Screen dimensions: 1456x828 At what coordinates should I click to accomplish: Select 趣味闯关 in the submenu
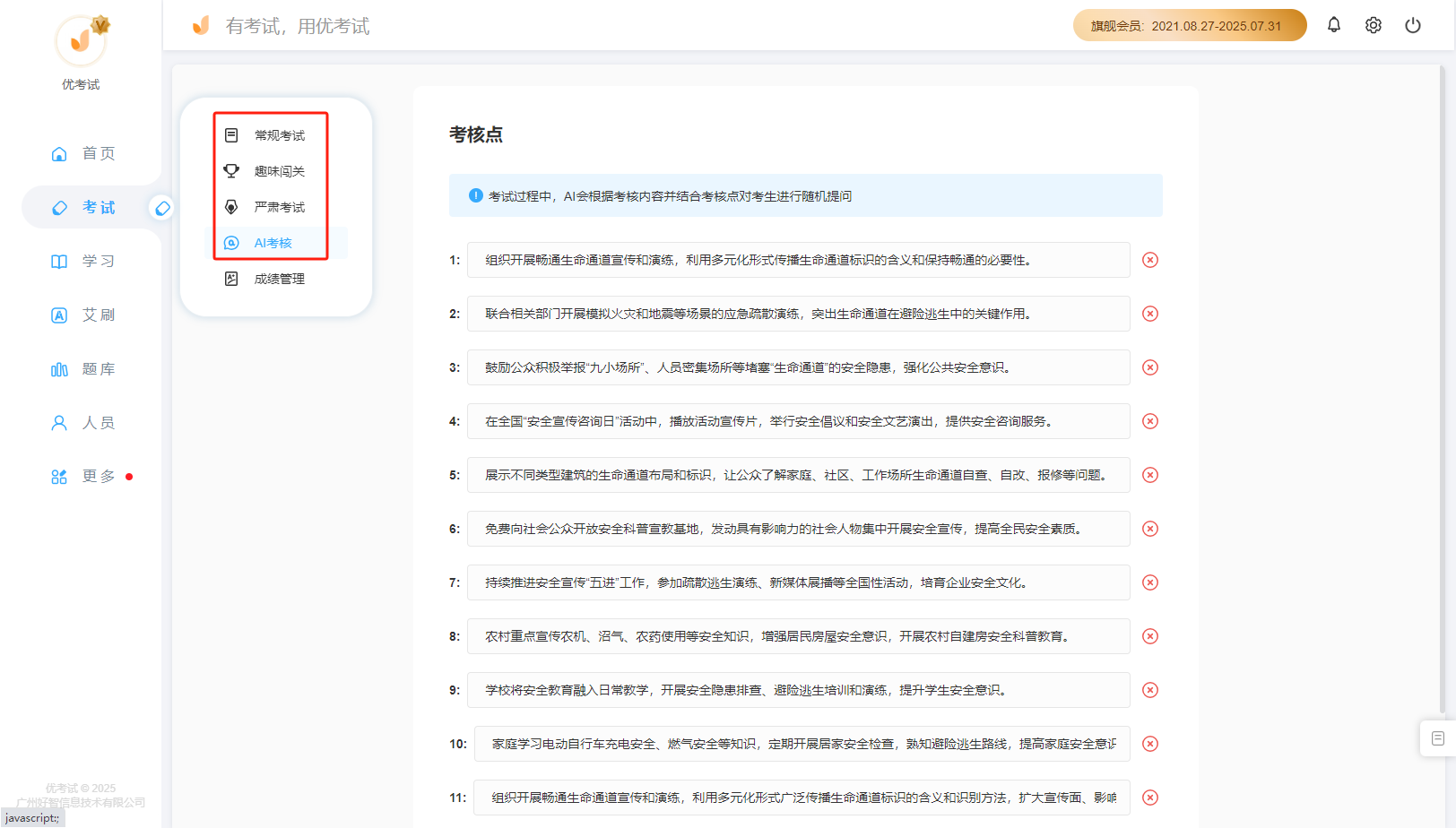click(279, 171)
